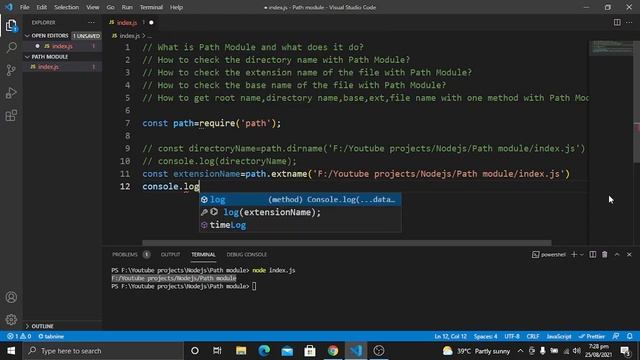The image size is (640, 360).
Task: Close the terminal panel
Action: click(x=629, y=254)
